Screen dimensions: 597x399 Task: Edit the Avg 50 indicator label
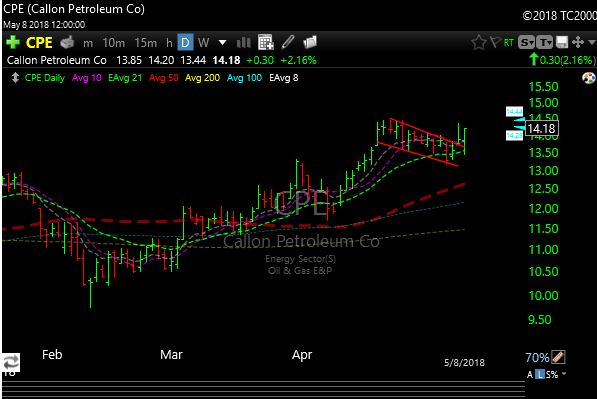(x=164, y=78)
